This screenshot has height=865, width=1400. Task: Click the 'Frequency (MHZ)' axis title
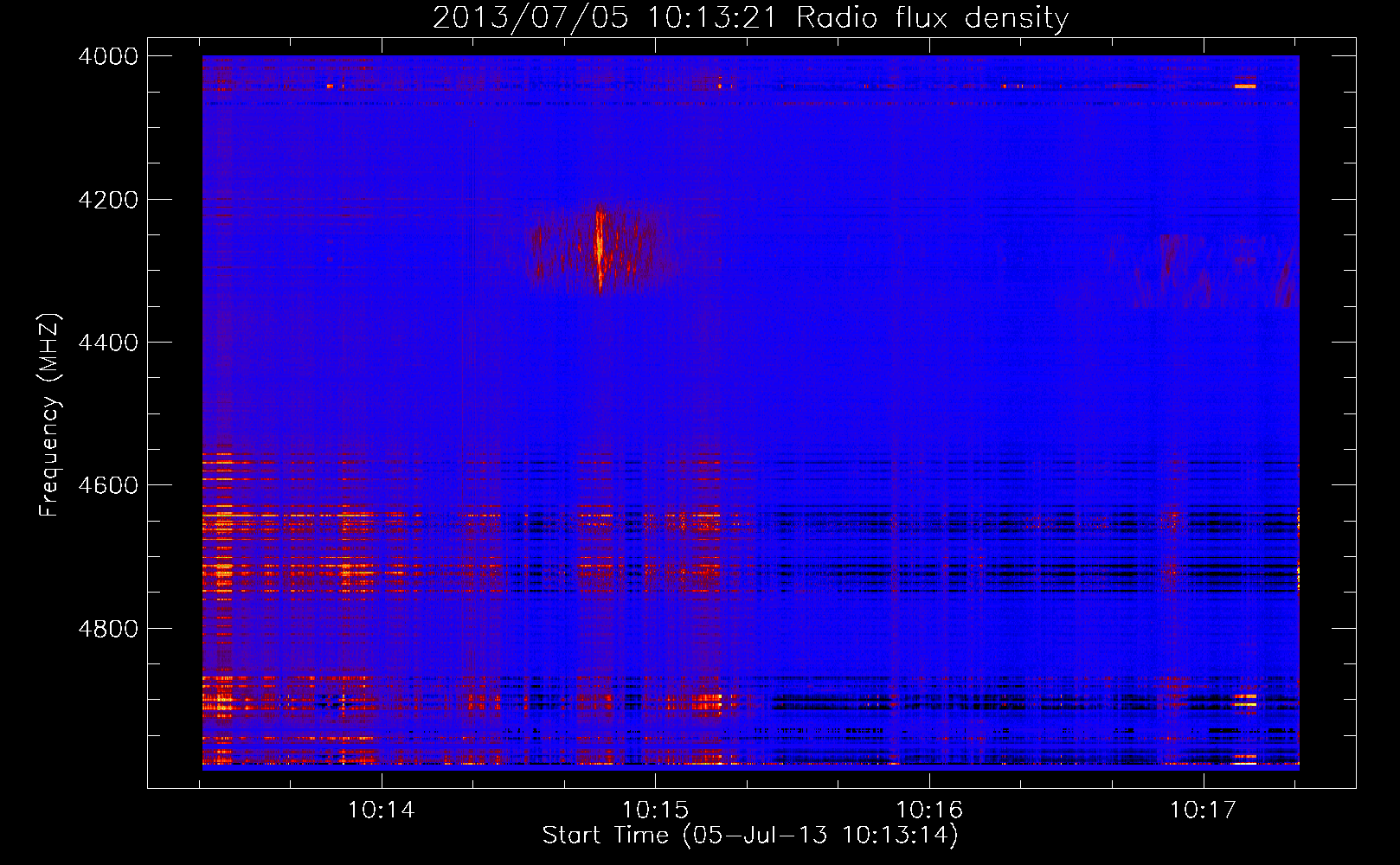click(x=50, y=415)
